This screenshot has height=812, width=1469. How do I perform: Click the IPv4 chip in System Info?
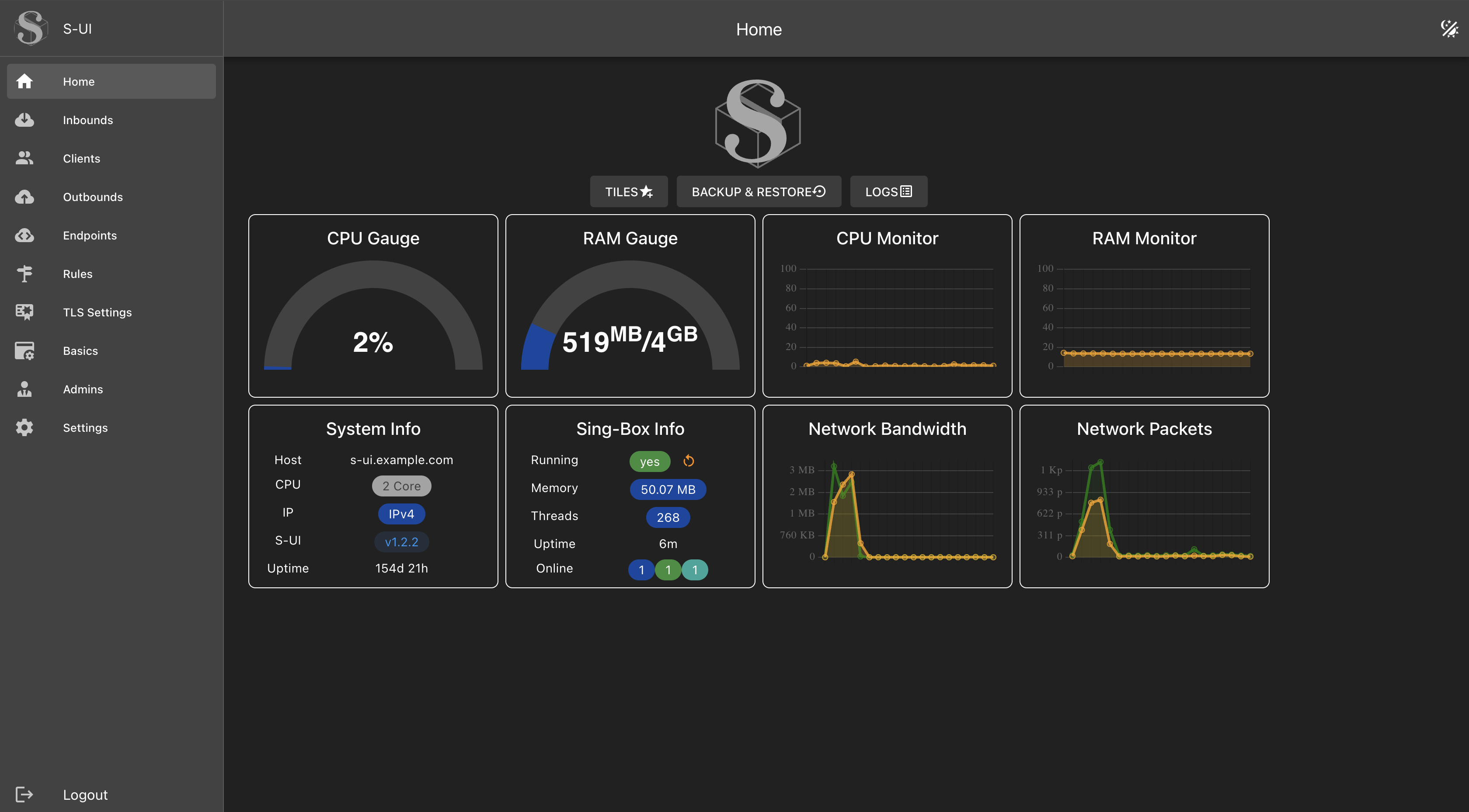click(x=401, y=514)
